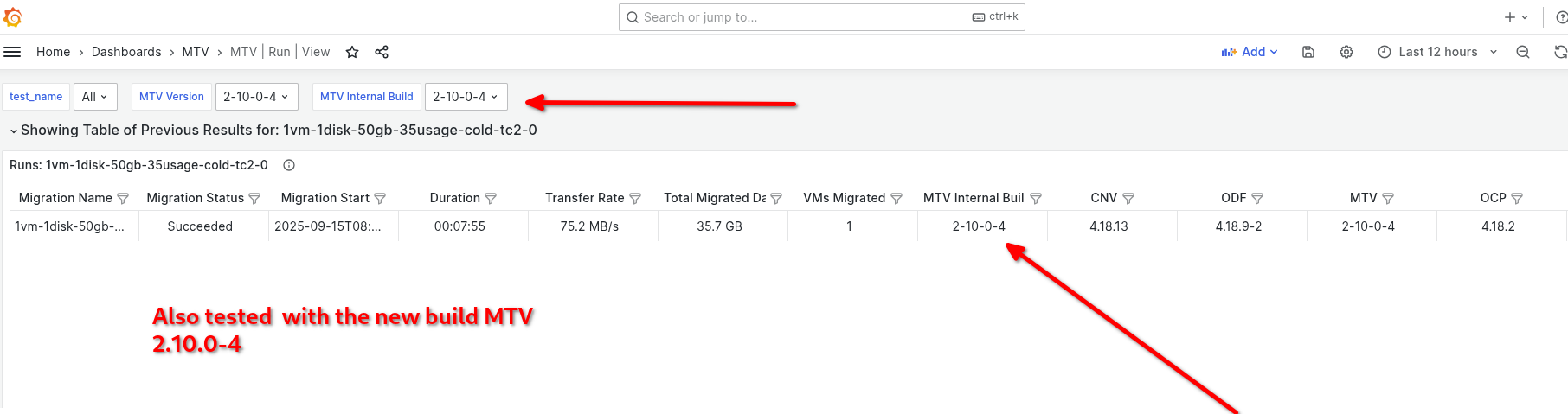Click the Add button in toolbar

tap(1249, 52)
